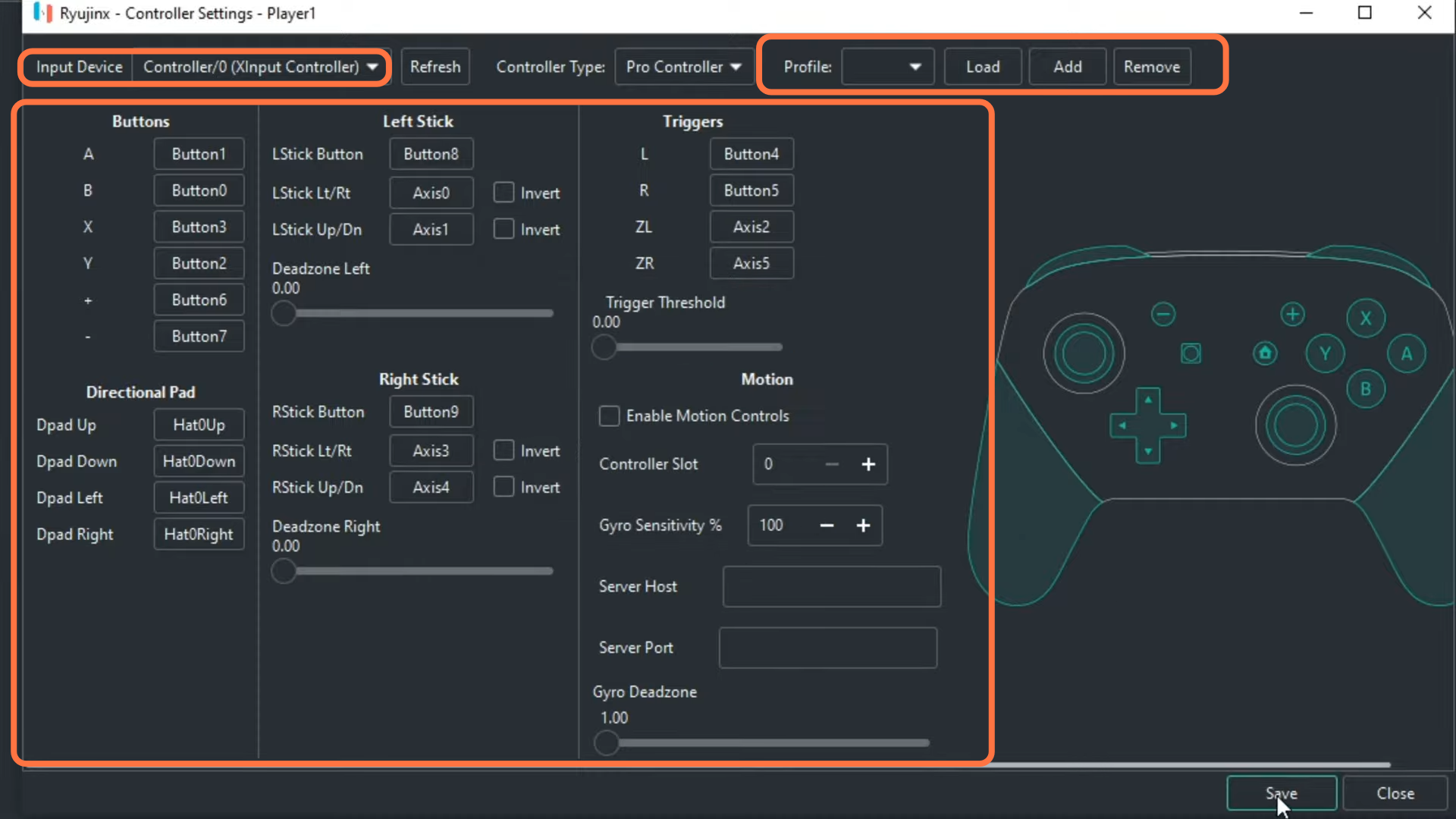This screenshot has height=819, width=1456.
Task: Click Add profile button
Action: tap(1068, 67)
